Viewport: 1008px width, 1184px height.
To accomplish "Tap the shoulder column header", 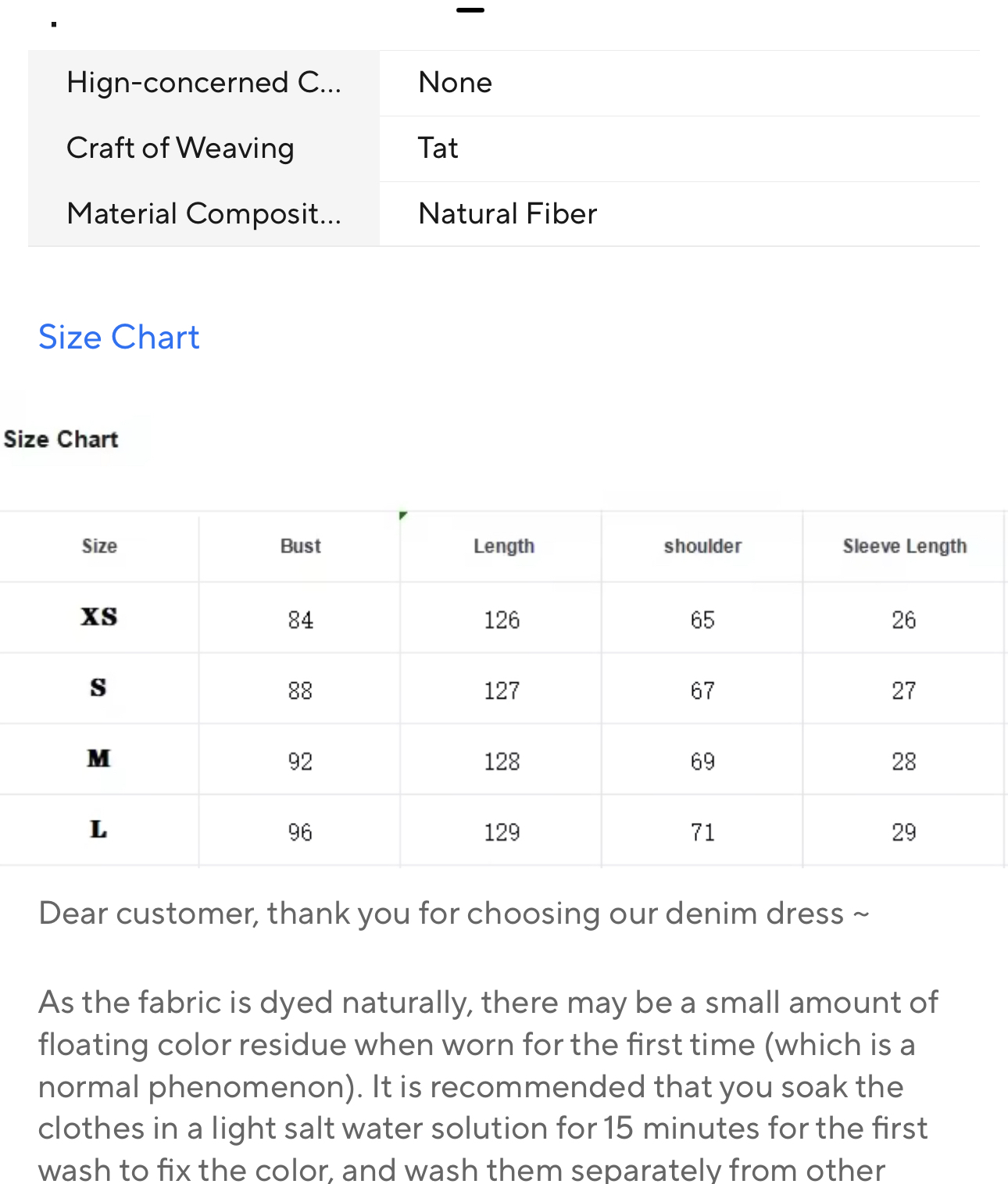I will (702, 546).
